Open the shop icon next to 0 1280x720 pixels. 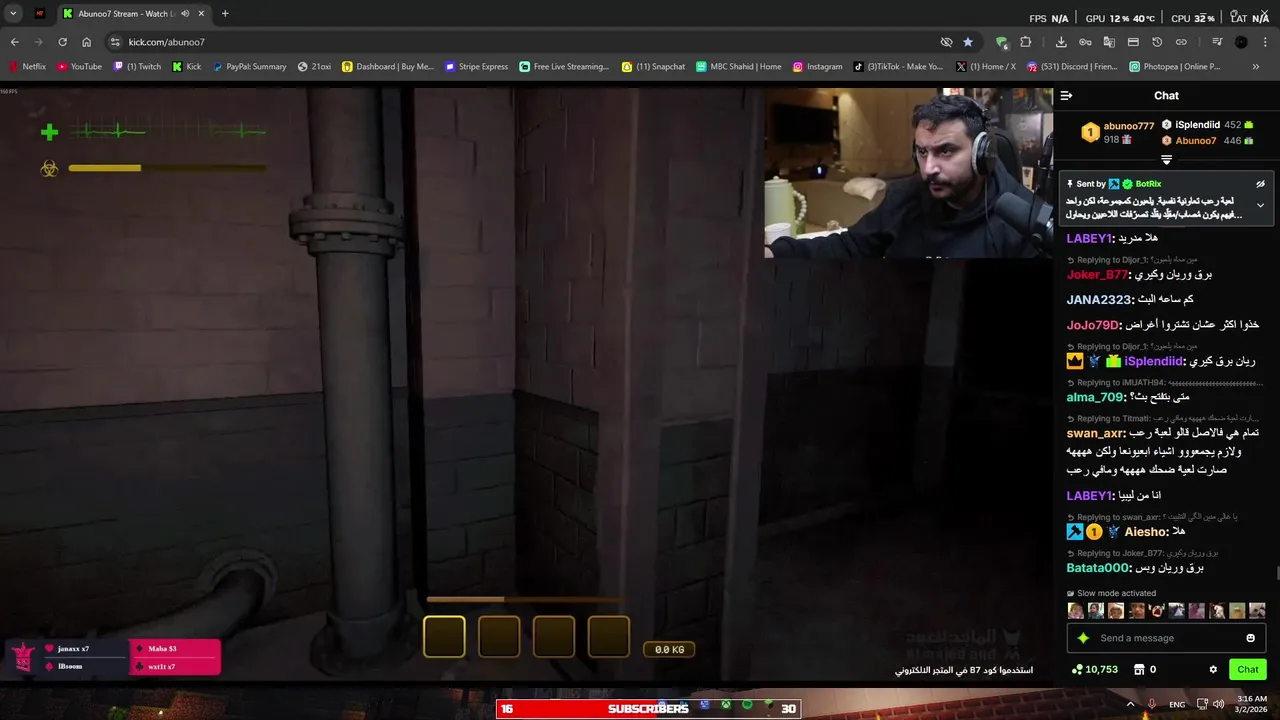click(1137, 669)
